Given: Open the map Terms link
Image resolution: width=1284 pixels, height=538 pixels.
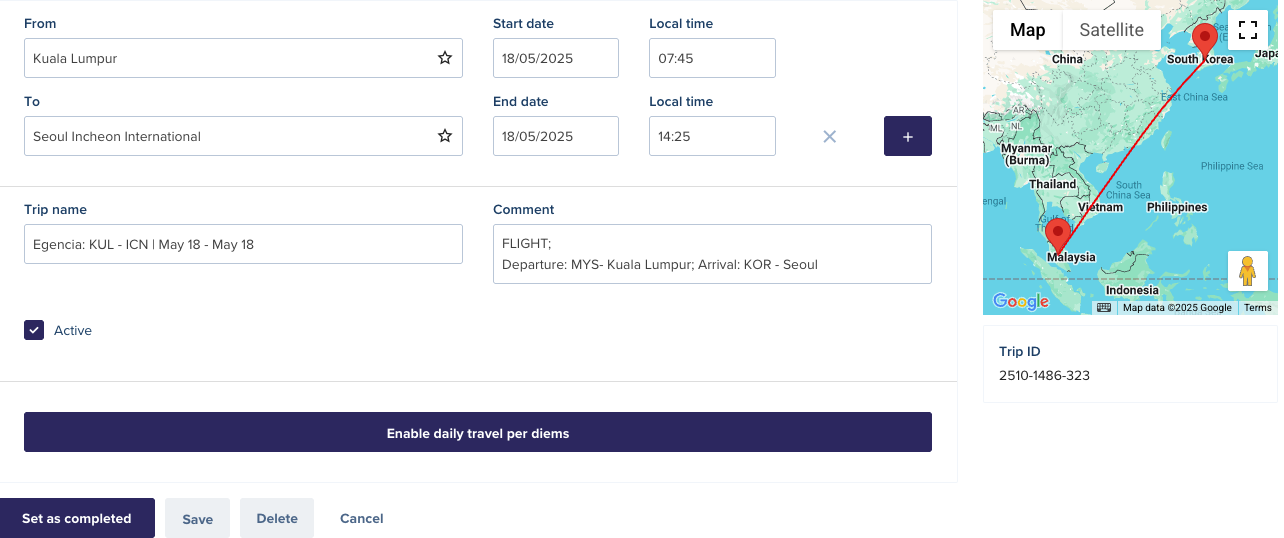Looking at the screenshot, I should tap(1257, 308).
